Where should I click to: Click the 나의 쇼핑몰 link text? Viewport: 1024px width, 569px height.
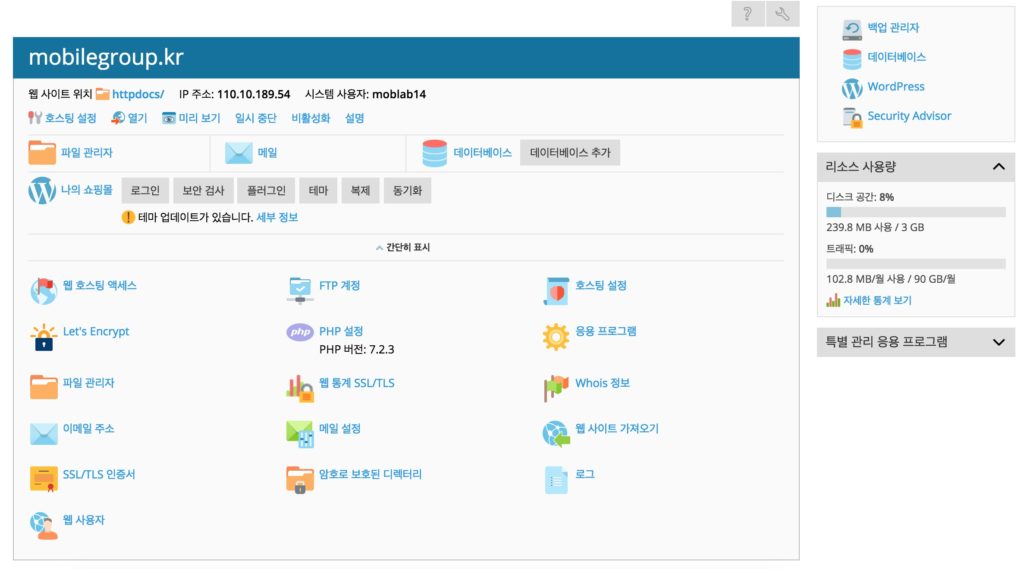coord(86,190)
